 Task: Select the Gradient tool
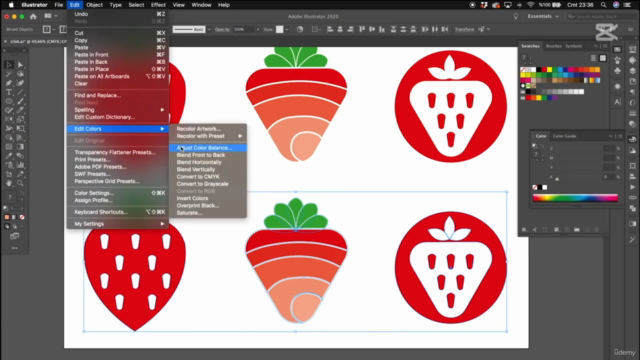(x=20, y=147)
